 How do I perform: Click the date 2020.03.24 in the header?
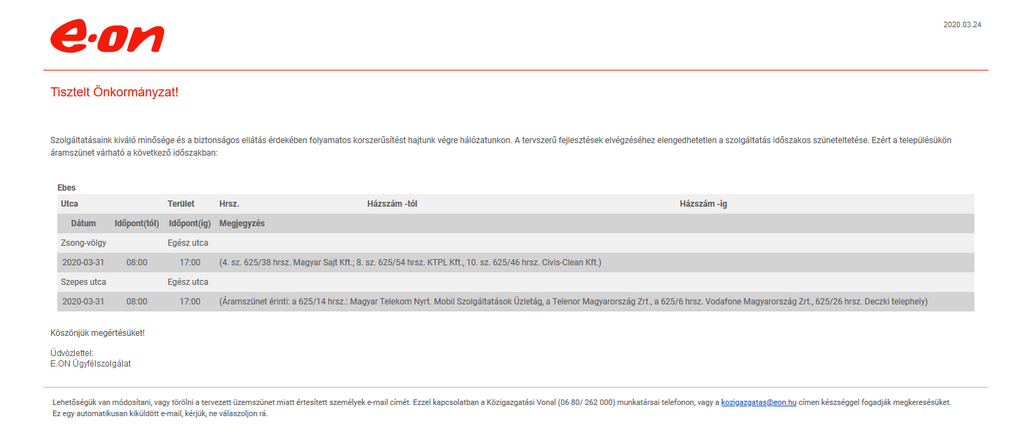(x=962, y=25)
